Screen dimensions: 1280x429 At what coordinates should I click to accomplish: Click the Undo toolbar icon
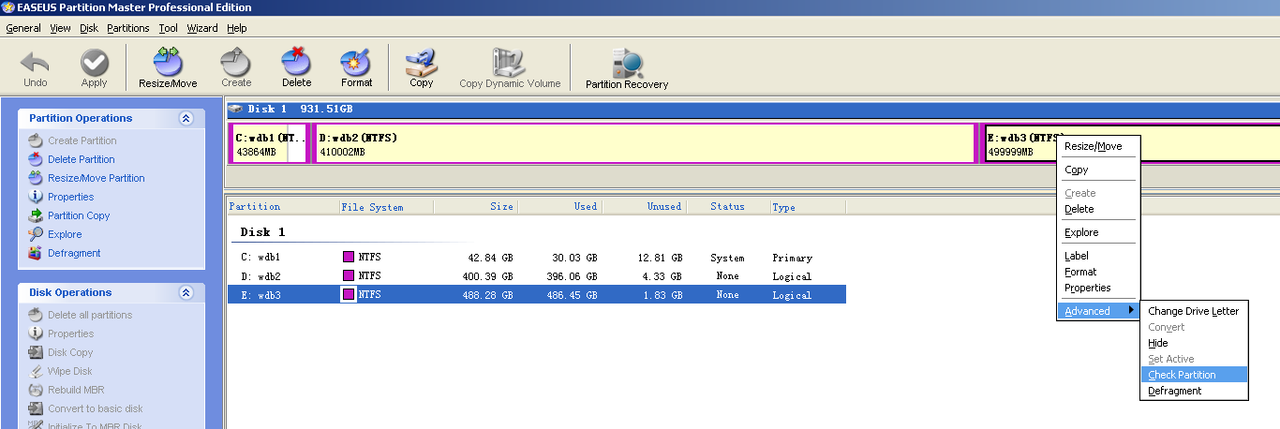(x=35, y=62)
